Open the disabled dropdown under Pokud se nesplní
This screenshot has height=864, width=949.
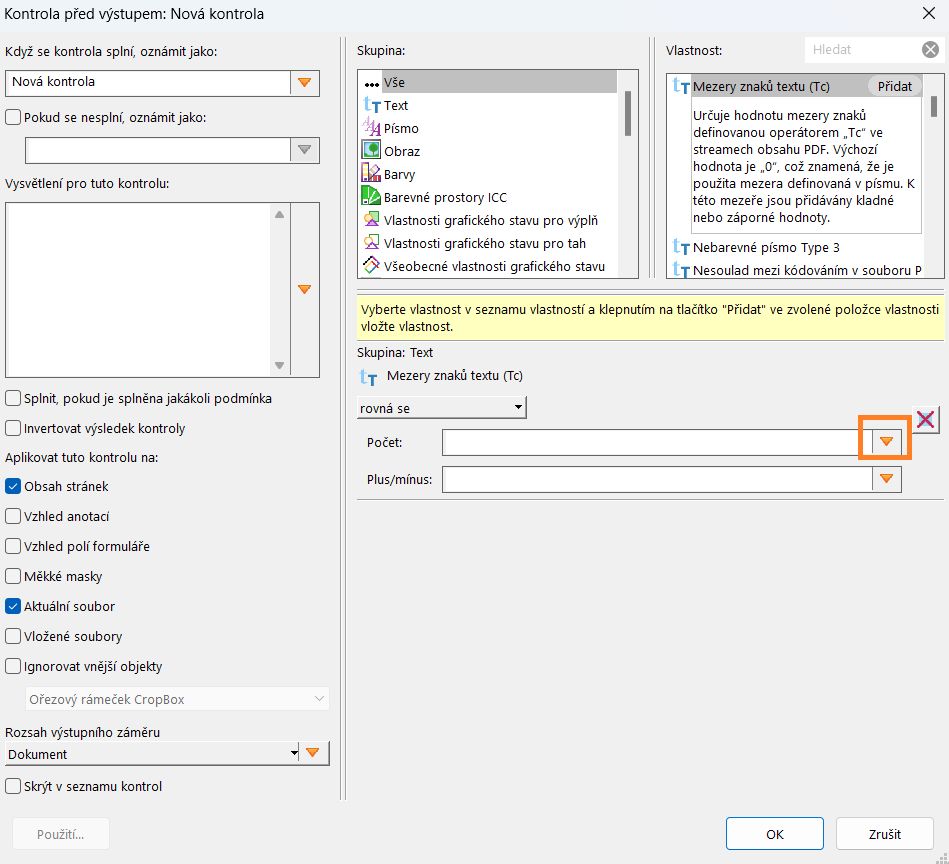pos(304,150)
